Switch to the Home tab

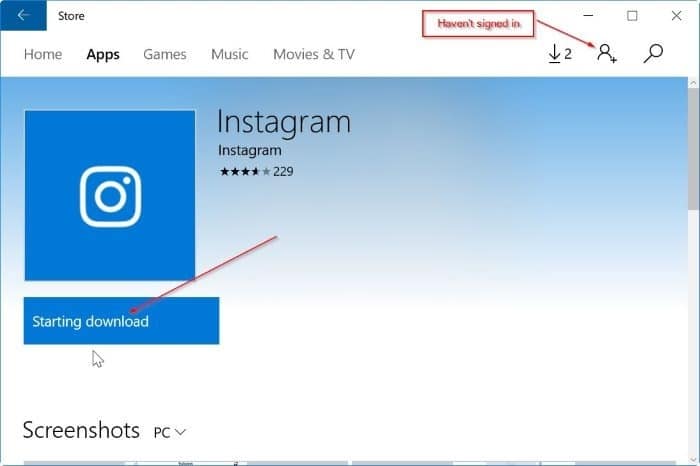pos(43,54)
